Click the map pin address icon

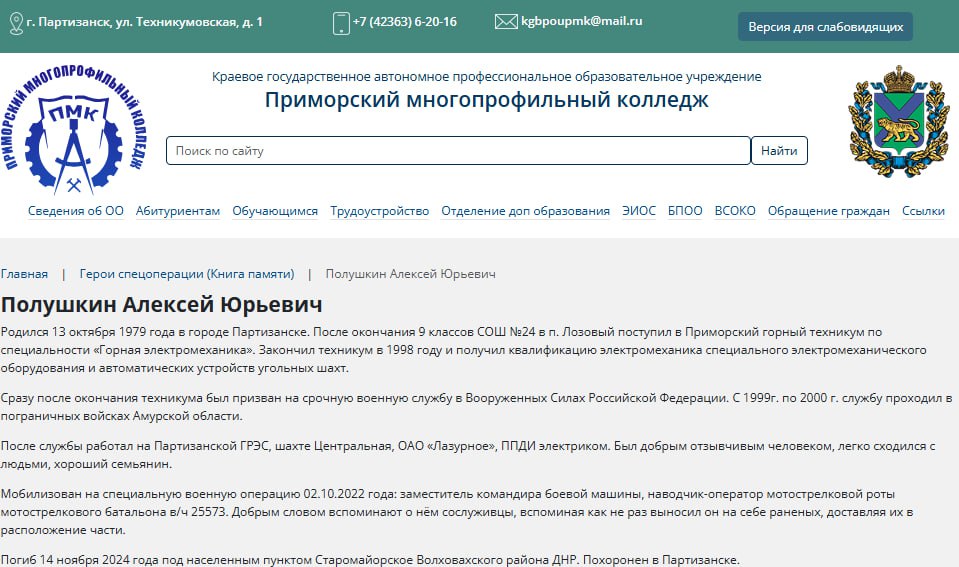(x=15, y=22)
